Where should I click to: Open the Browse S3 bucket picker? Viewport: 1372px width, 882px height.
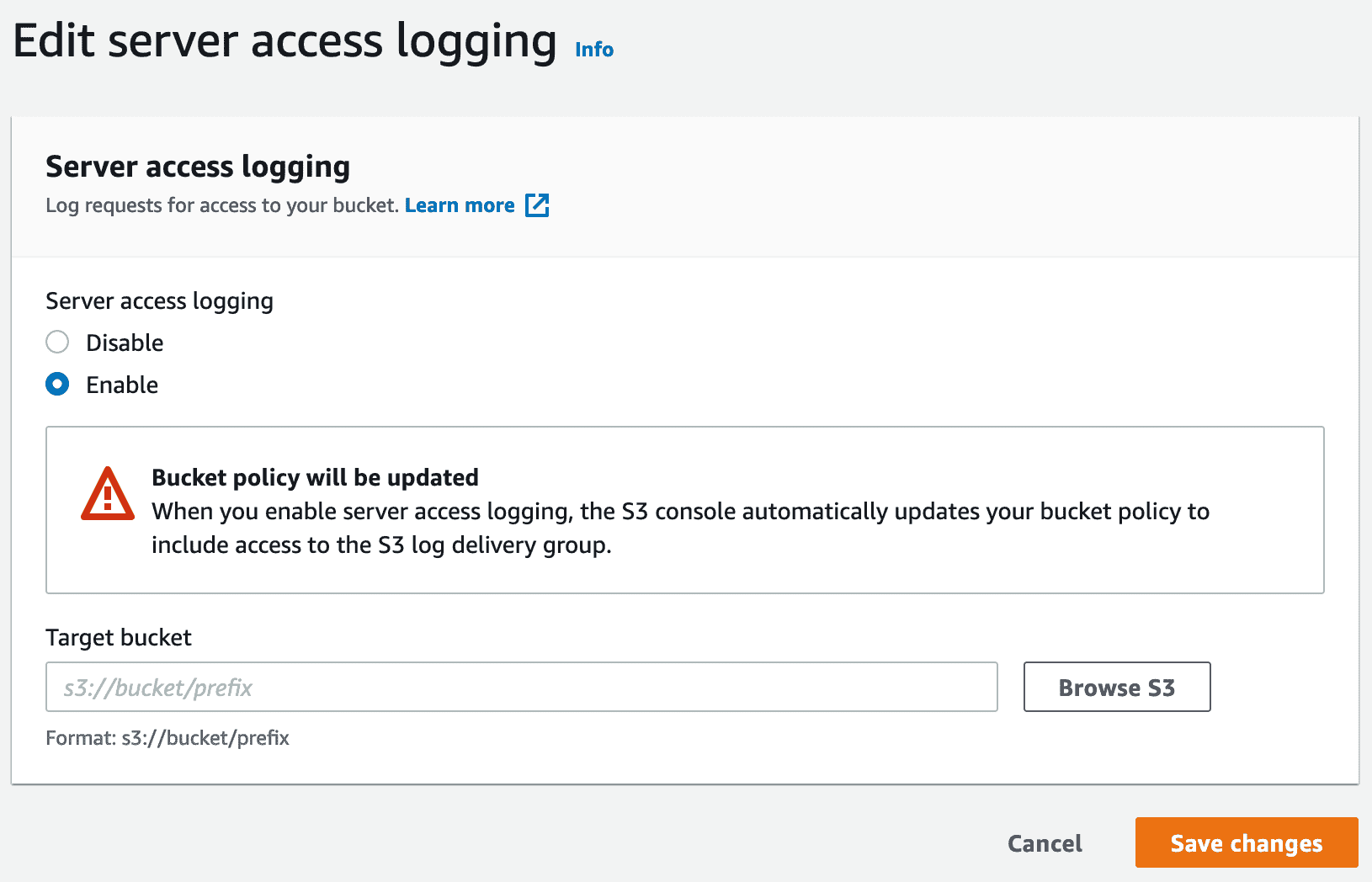[x=1116, y=687]
